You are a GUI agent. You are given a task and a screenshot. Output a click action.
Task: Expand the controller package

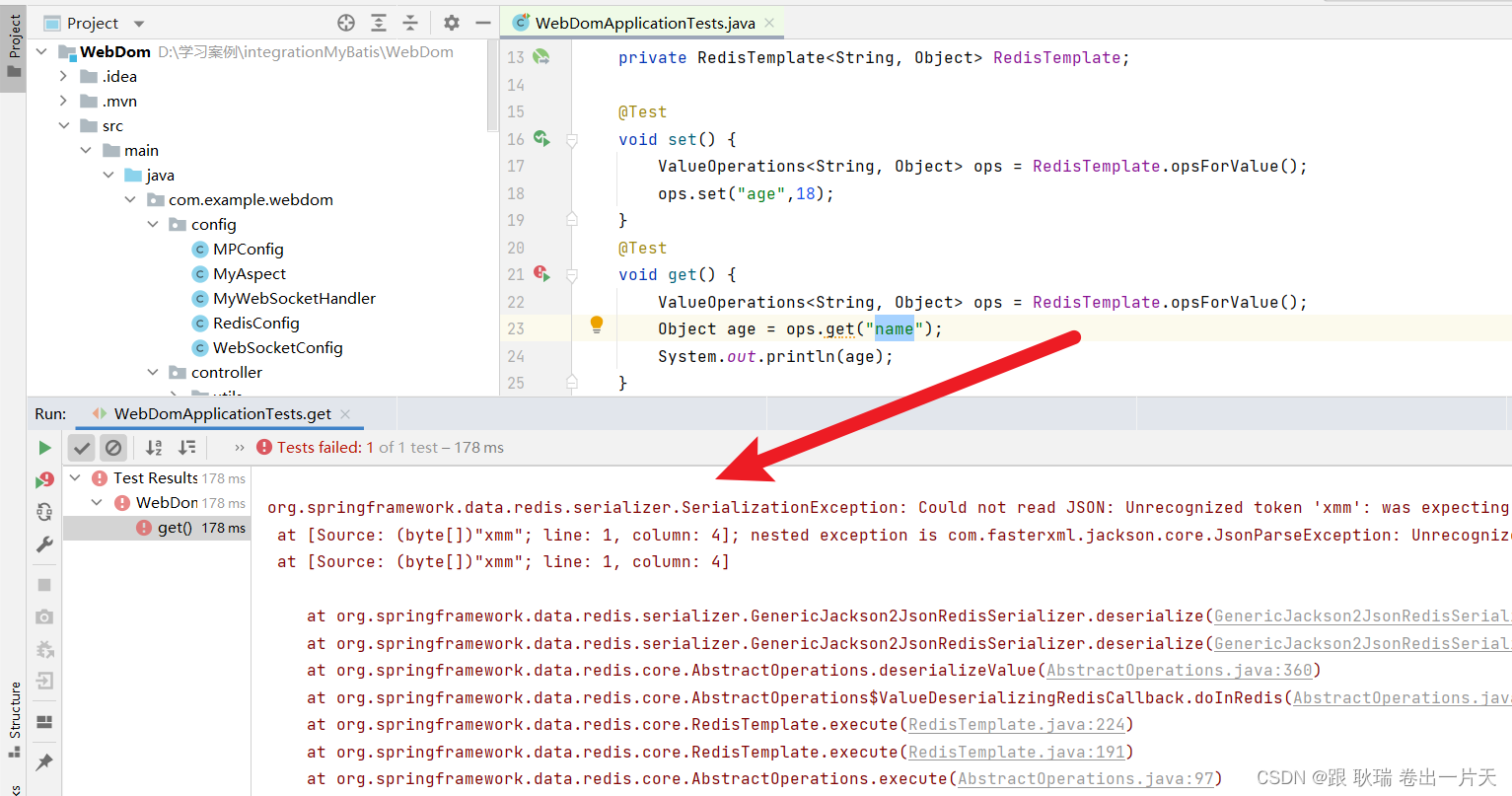[x=153, y=372]
